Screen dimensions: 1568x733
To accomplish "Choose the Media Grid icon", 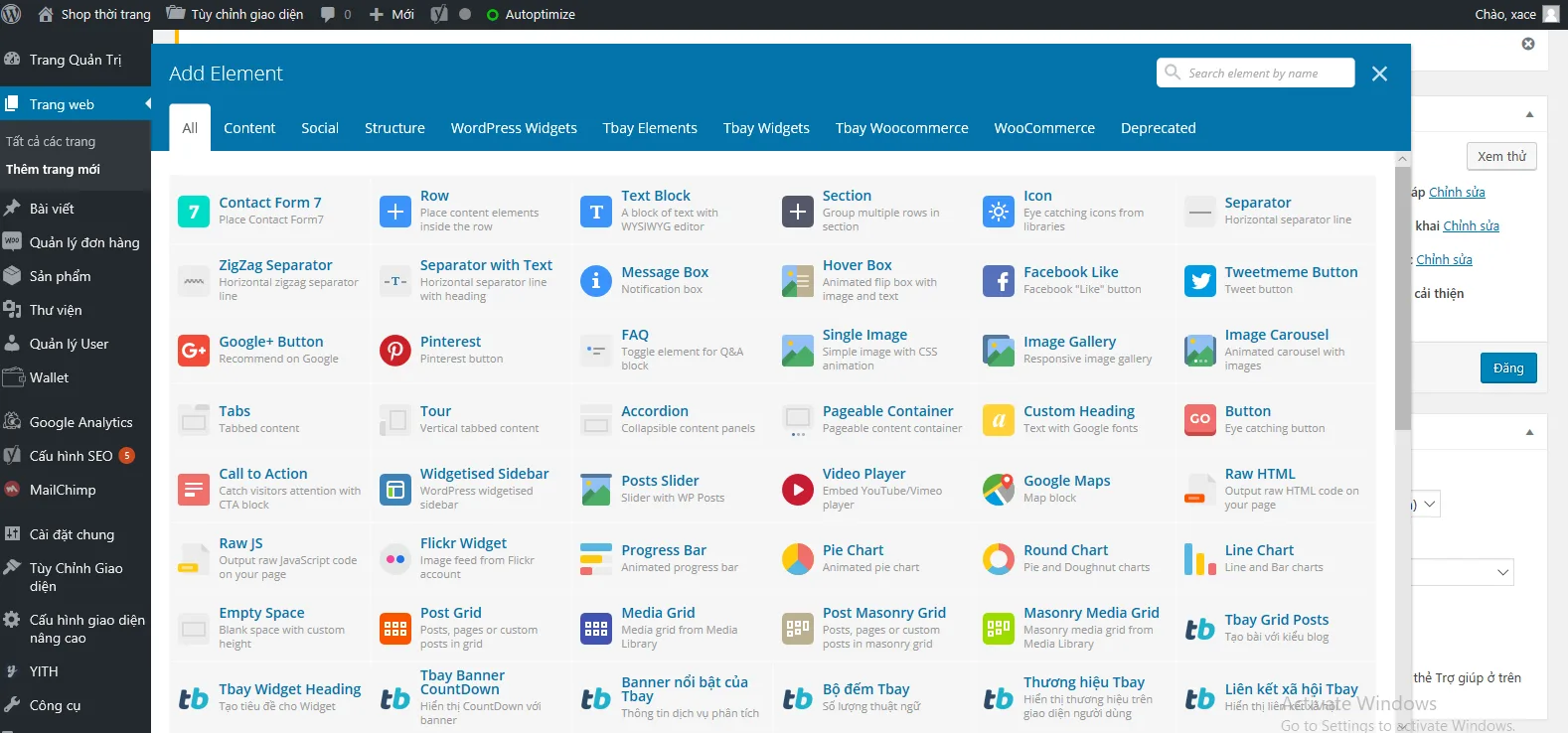I will tap(596, 629).
